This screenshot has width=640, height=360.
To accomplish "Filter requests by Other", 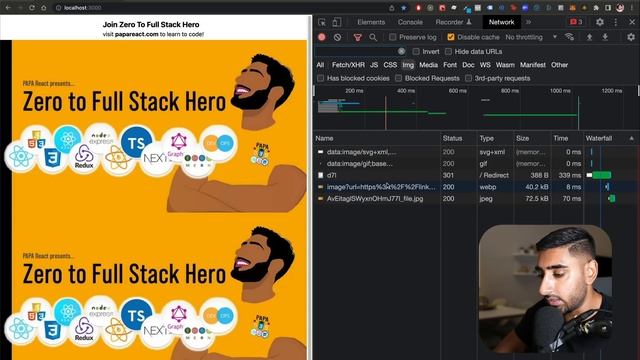I will click(559, 65).
